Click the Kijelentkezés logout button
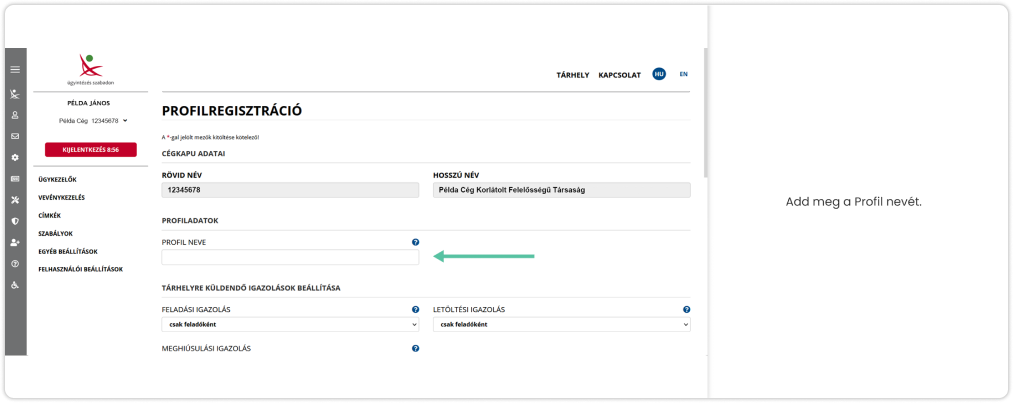Viewport: 1013px width, 403px height. click(x=91, y=149)
